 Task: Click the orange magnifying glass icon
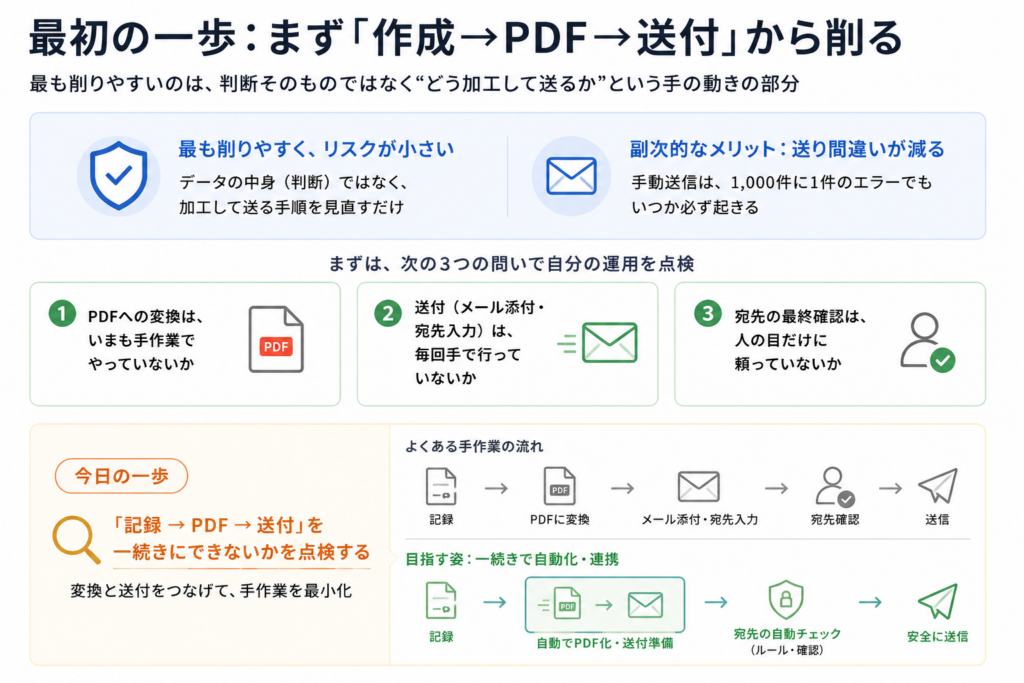[76, 540]
